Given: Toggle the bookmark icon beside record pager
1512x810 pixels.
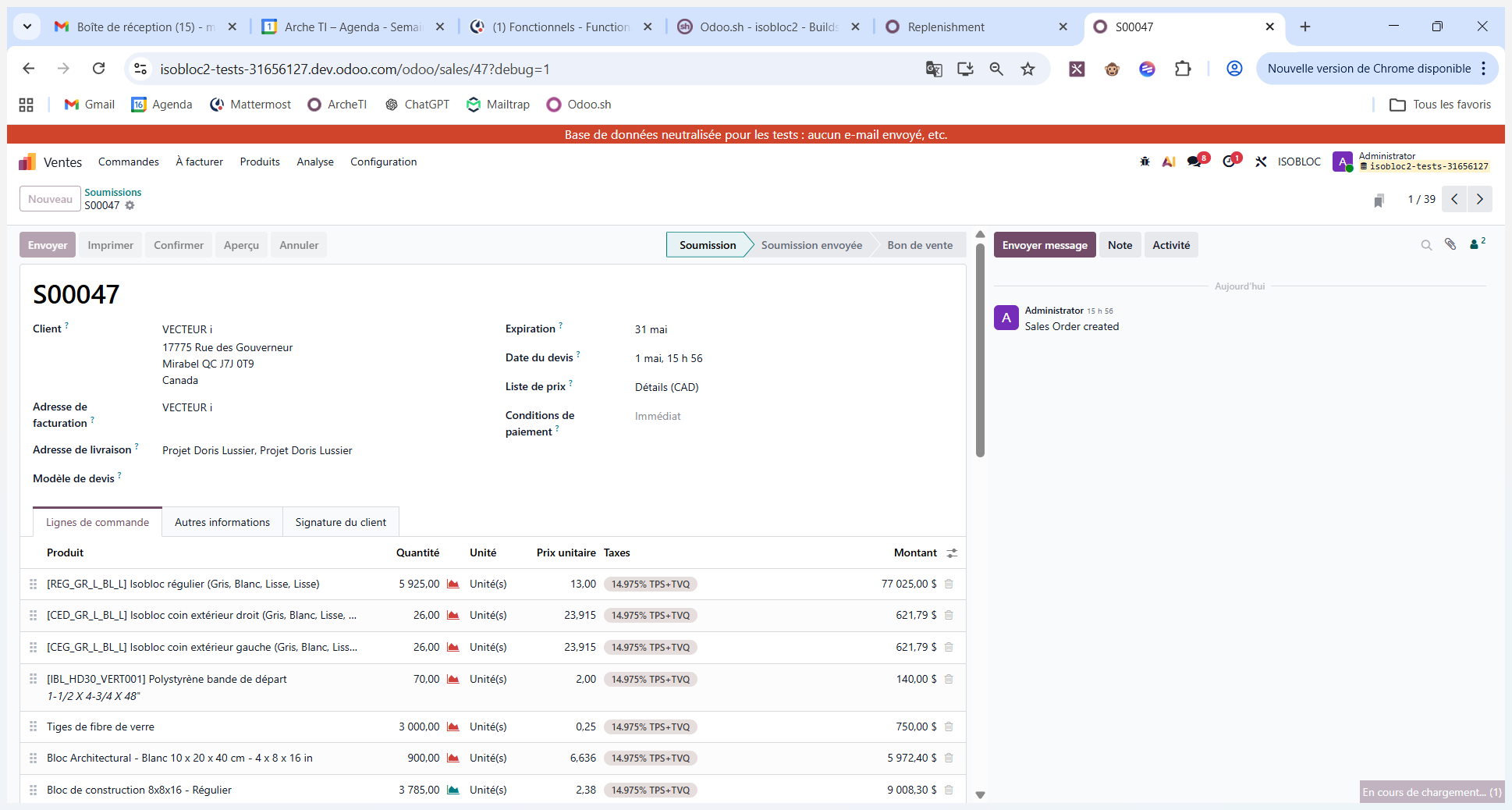Looking at the screenshot, I should (x=1379, y=201).
